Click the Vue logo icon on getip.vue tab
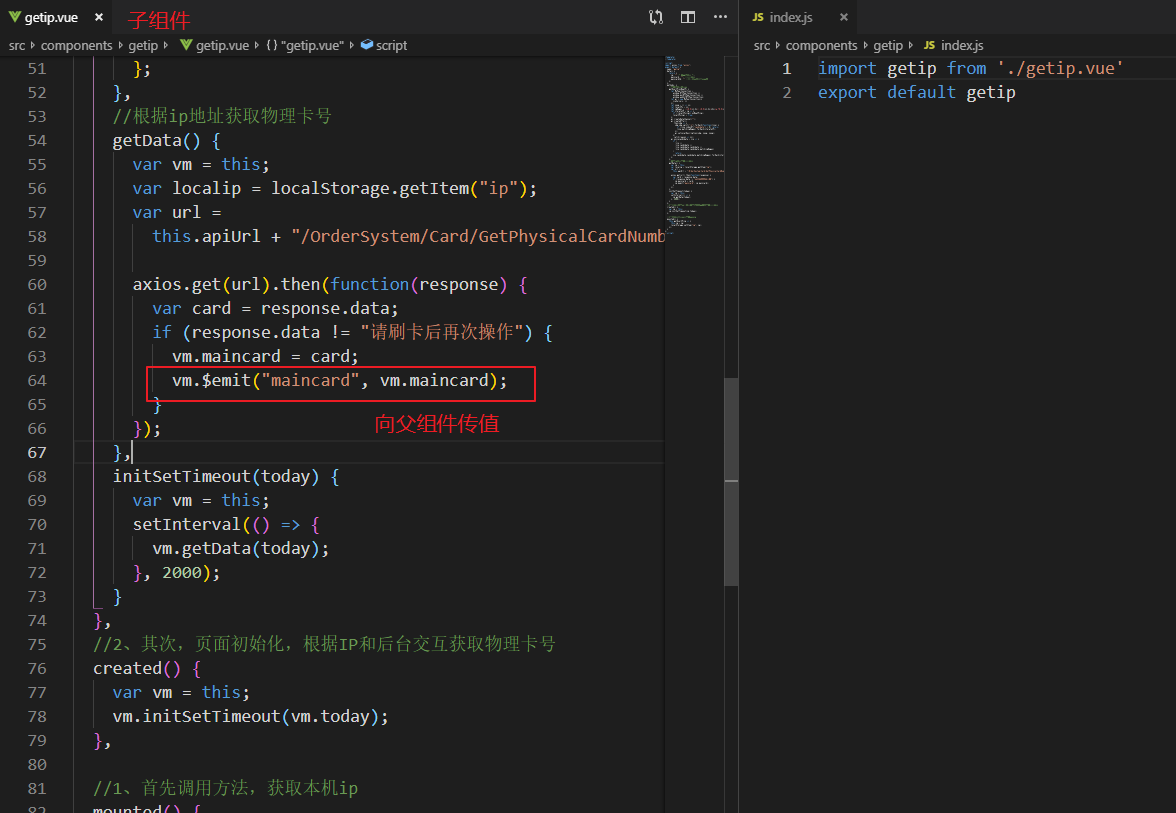The height and width of the screenshot is (813, 1176). (14, 17)
